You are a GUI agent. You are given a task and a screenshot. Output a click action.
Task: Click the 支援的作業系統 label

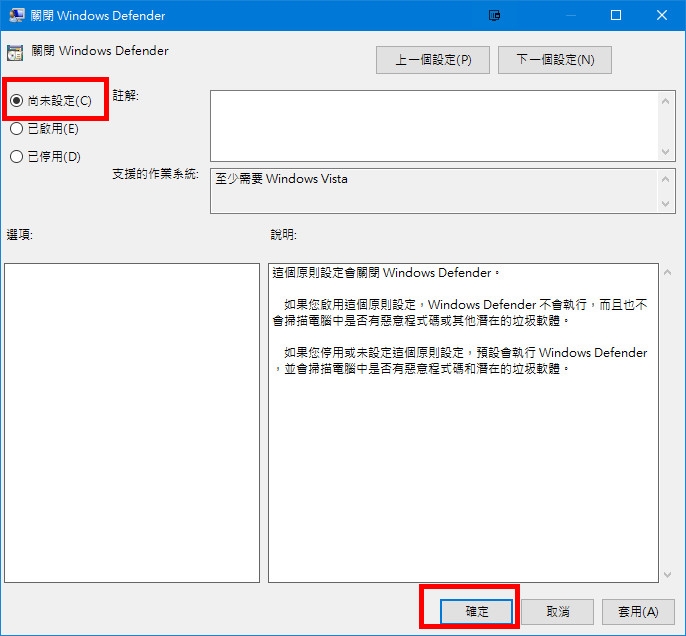(x=155, y=174)
